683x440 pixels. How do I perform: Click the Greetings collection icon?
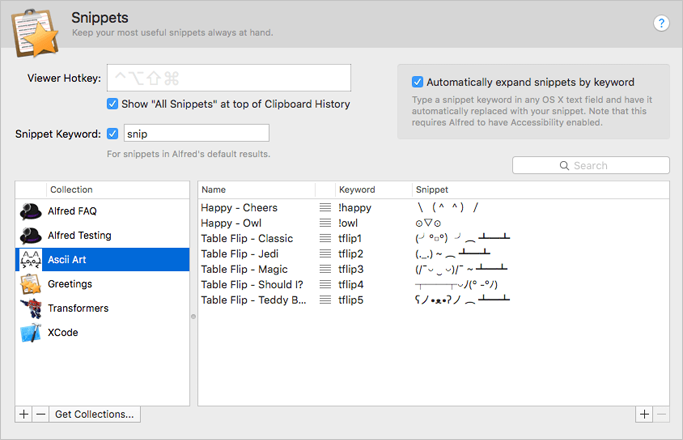30,284
